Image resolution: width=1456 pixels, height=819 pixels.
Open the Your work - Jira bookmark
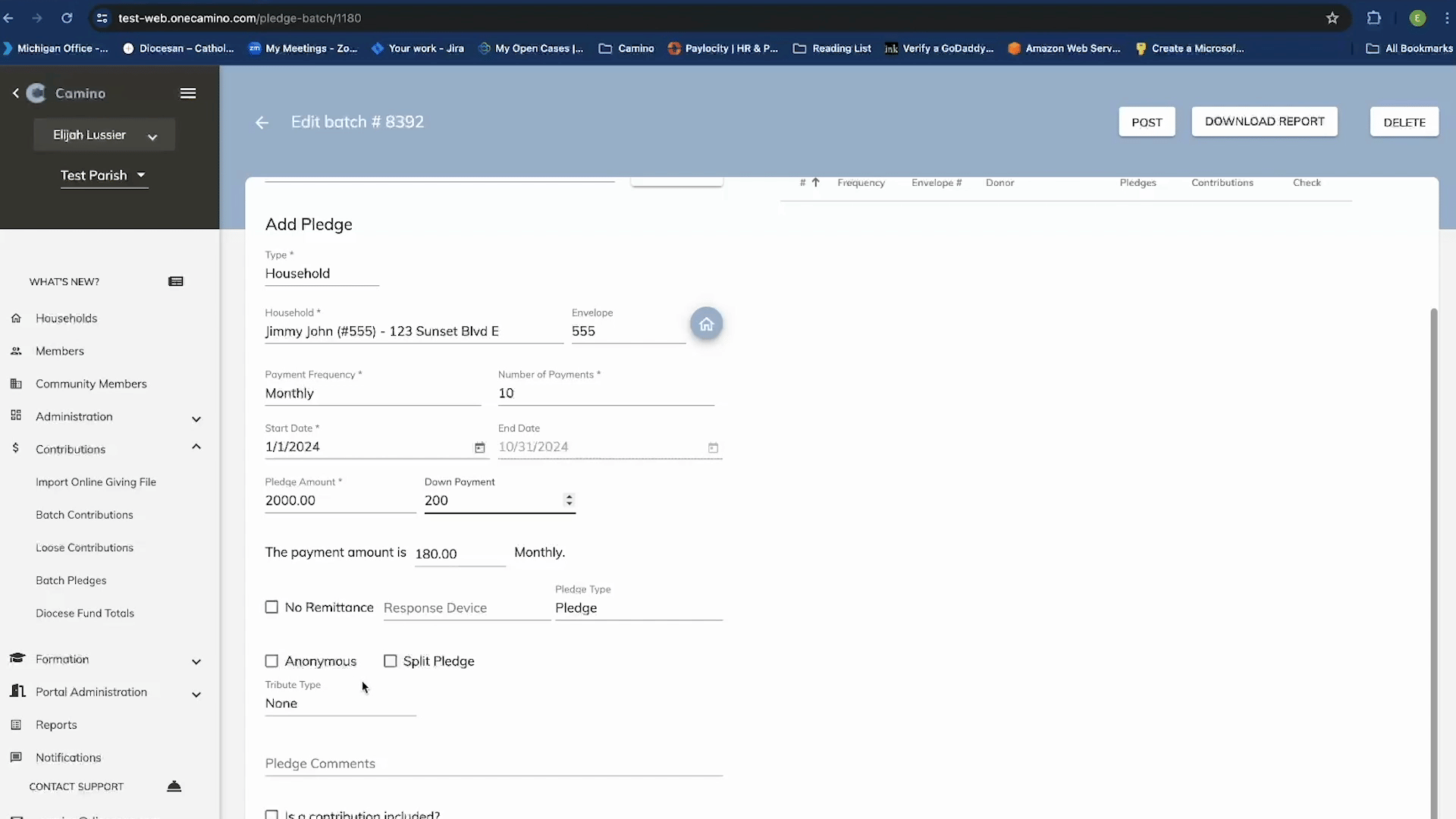[x=418, y=48]
